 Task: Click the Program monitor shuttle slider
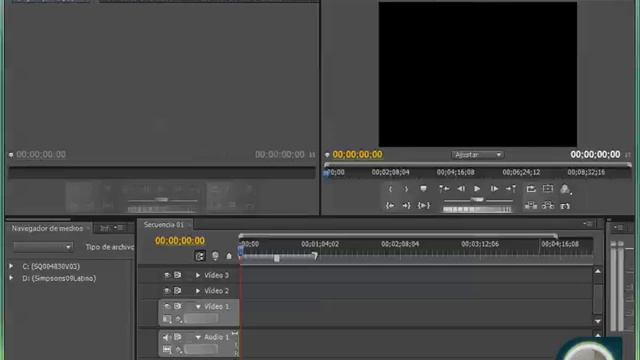point(478,200)
